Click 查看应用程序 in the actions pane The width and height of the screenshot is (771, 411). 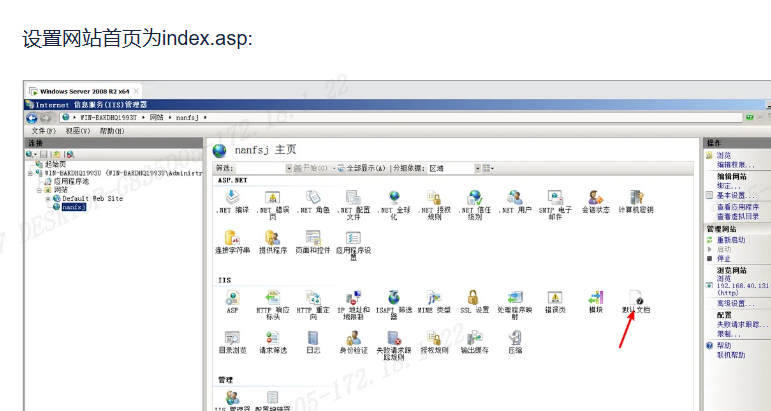[738, 207]
